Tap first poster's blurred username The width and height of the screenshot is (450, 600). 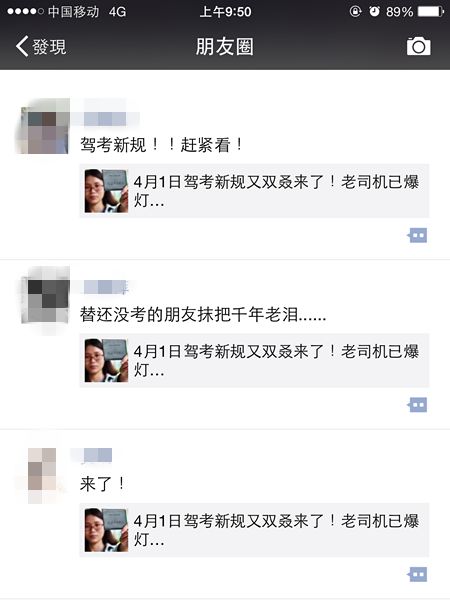106,119
